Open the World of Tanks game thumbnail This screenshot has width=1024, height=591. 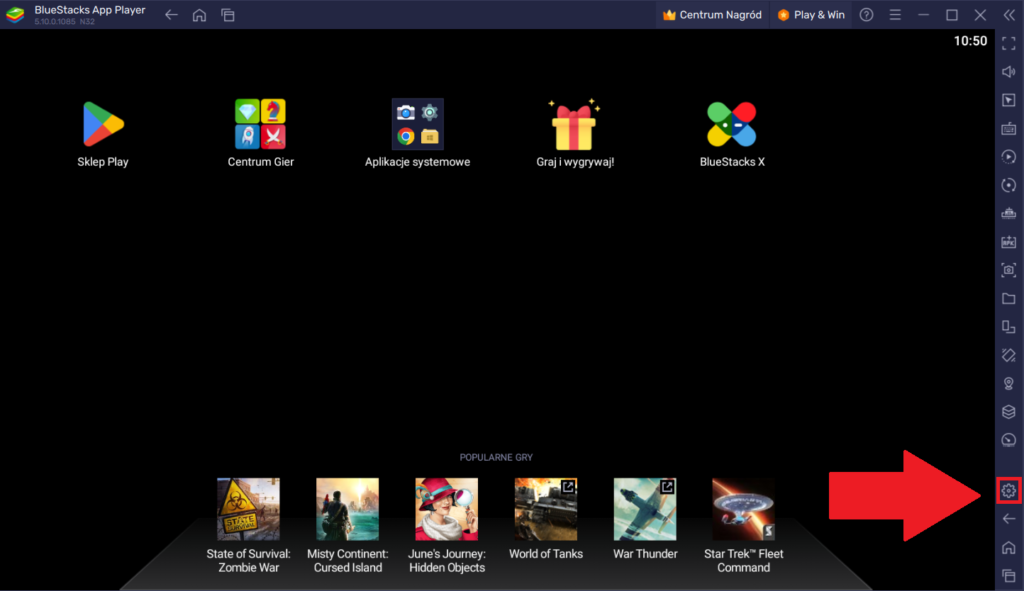pyautogui.click(x=545, y=508)
